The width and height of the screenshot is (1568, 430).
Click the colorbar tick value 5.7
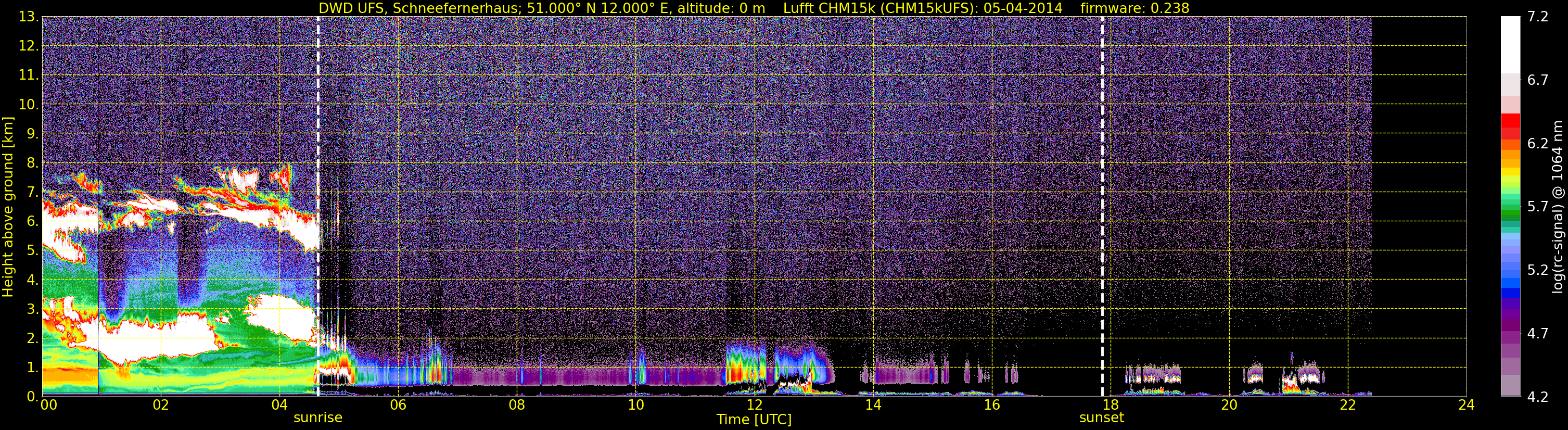click(x=1538, y=207)
